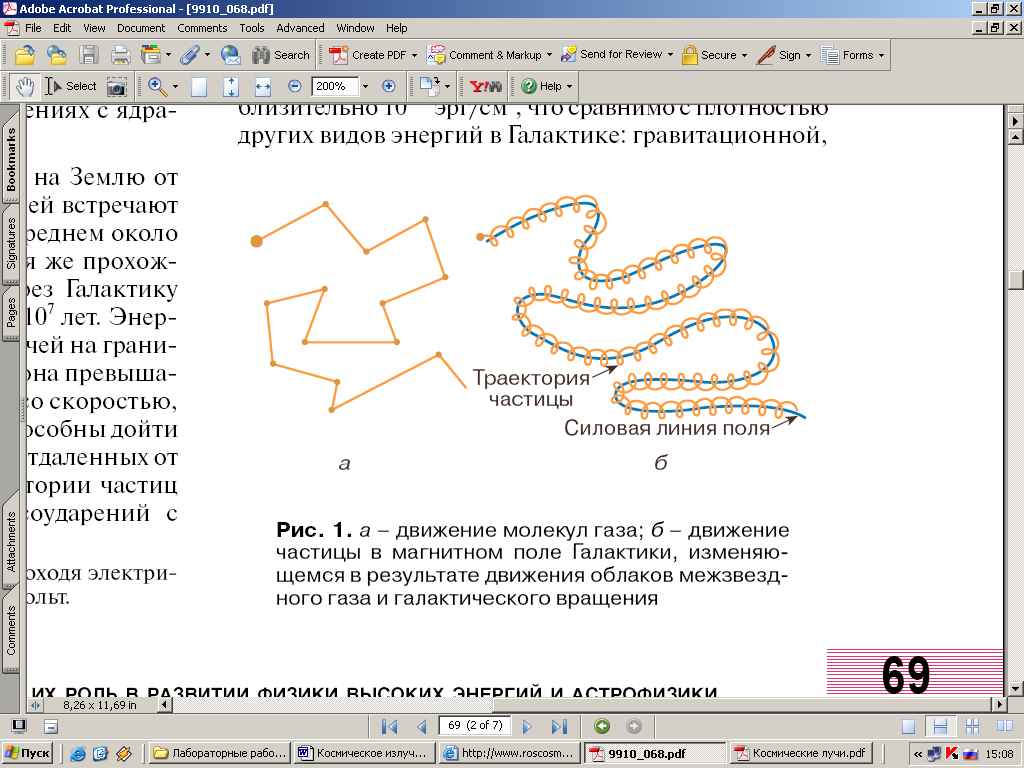Toggle hide toolbars icon in status bar
1024x768 pixels.
(51, 726)
